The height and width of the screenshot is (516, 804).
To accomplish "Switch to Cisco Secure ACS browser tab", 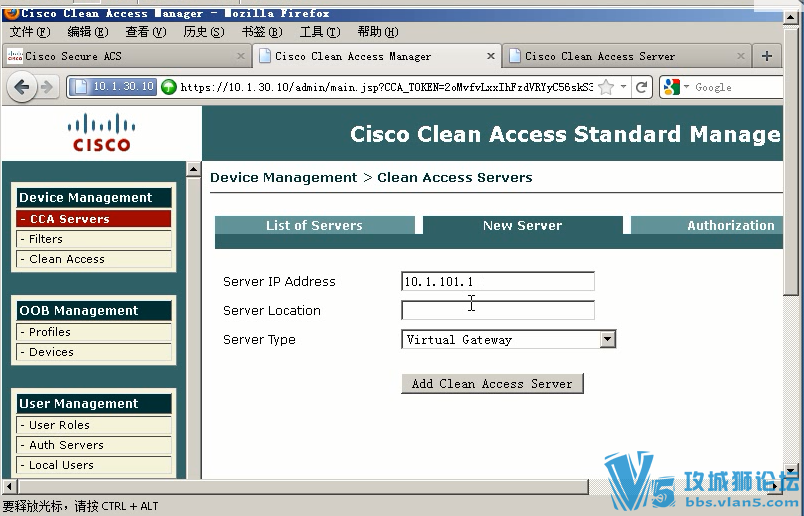I will [x=127, y=56].
